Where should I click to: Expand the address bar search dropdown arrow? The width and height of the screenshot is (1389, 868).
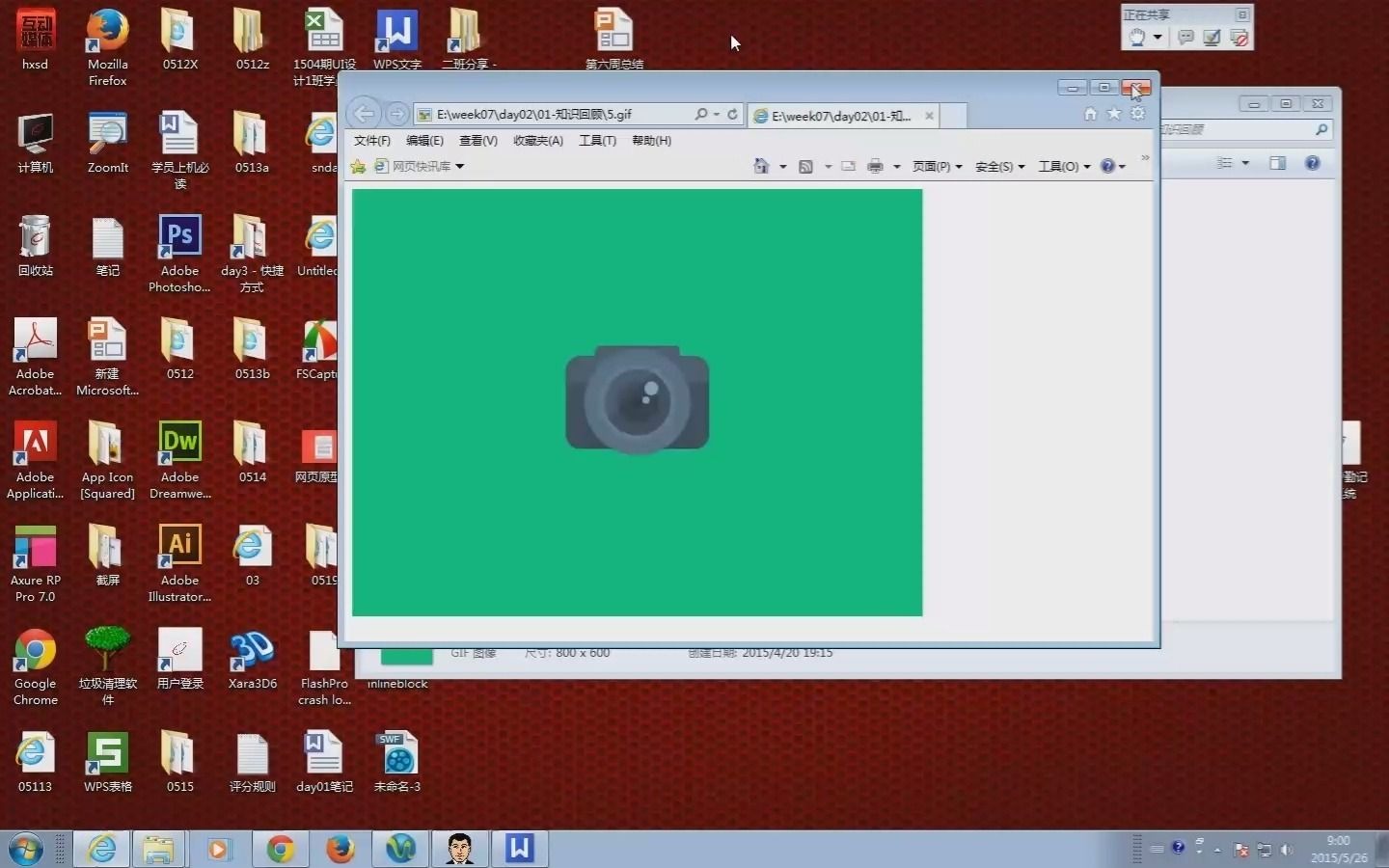[x=716, y=114]
